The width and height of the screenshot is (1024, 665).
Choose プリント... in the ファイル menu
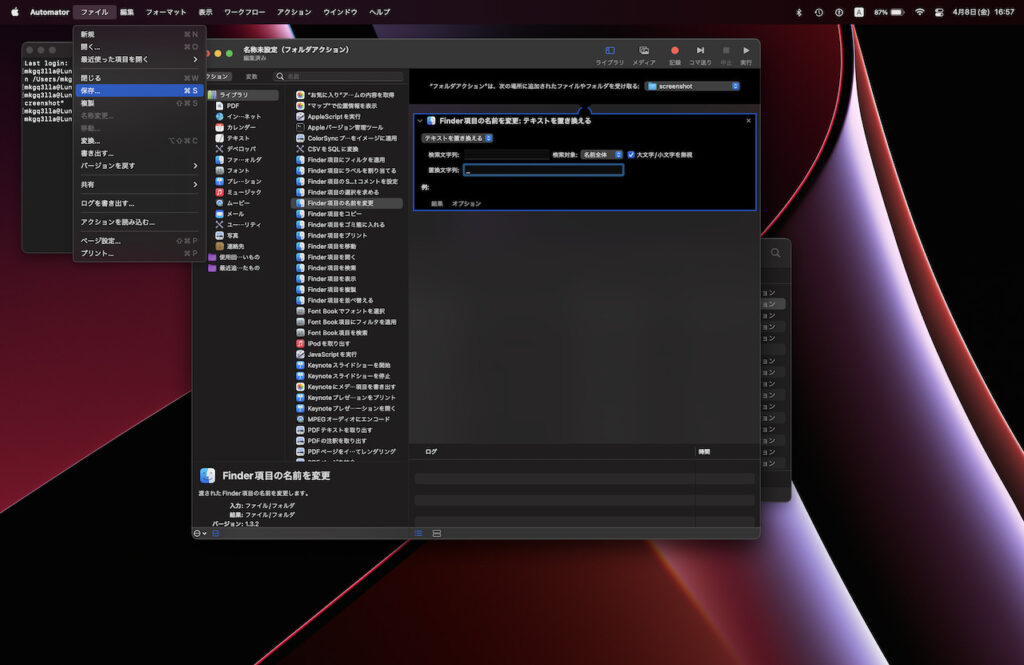pos(139,253)
